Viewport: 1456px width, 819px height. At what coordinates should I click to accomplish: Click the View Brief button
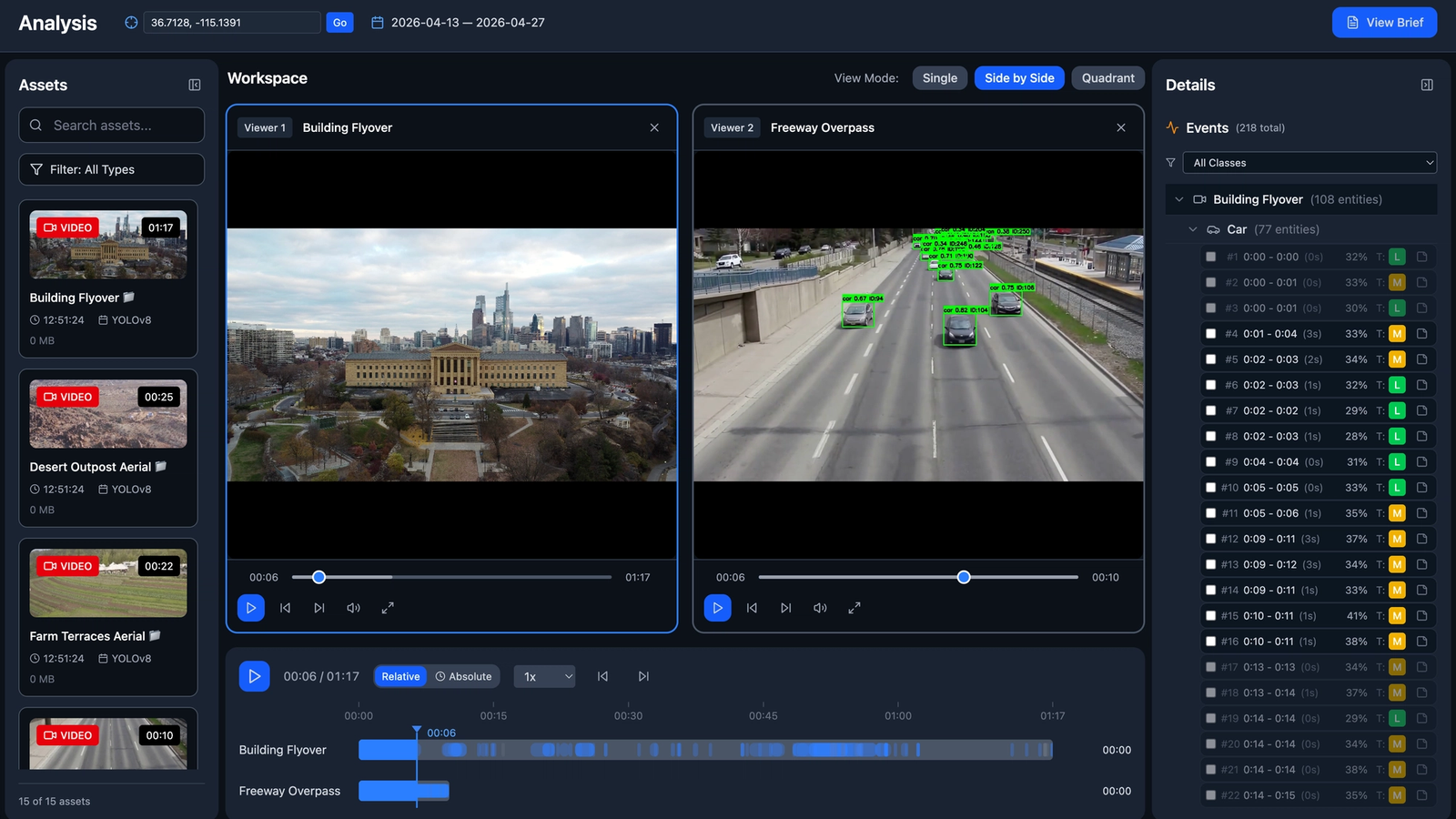pyautogui.click(x=1384, y=23)
